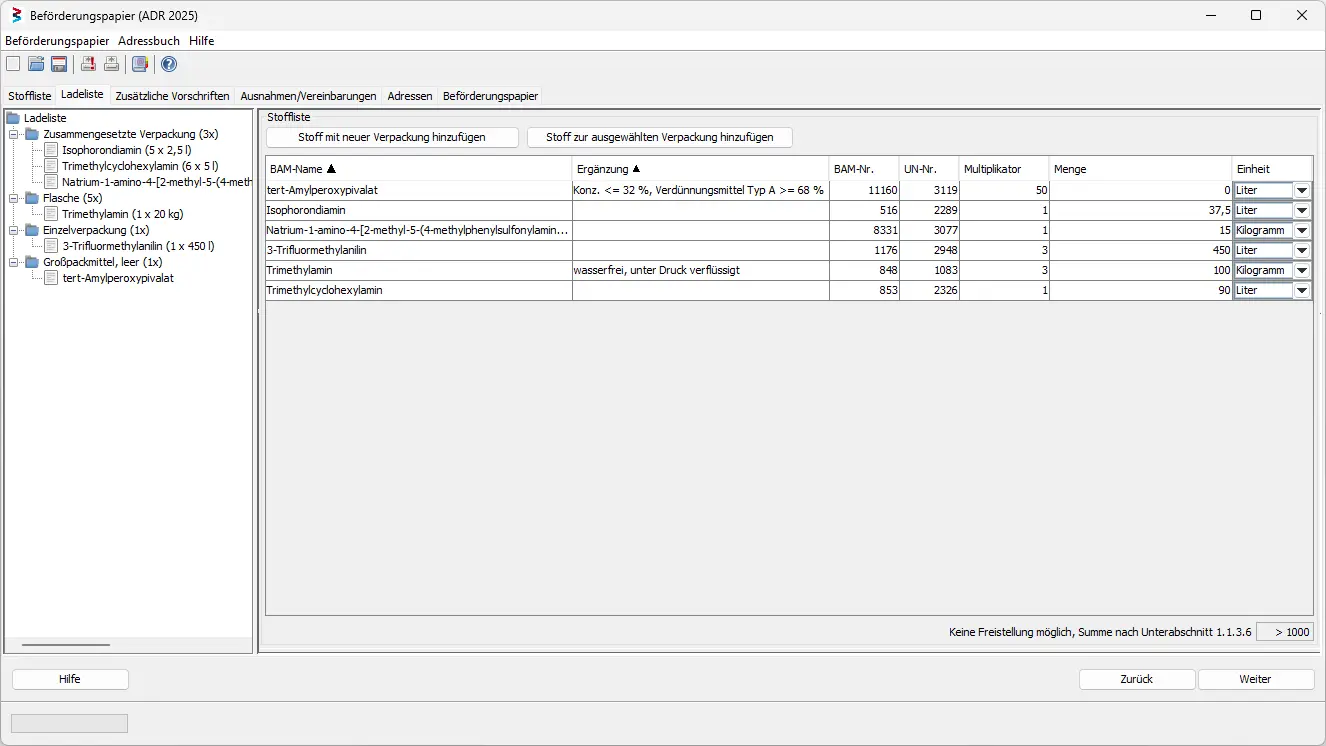Click the sort arrow of the BAM-Name column
1326x746 pixels.
(331, 169)
